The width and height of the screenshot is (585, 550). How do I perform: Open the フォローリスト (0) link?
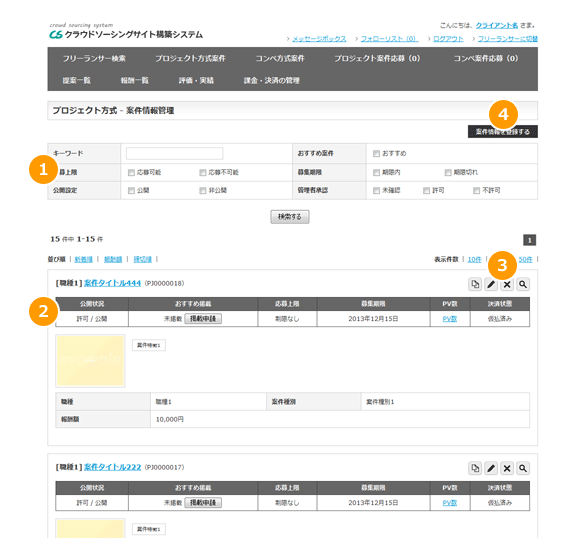click(x=390, y=39)
